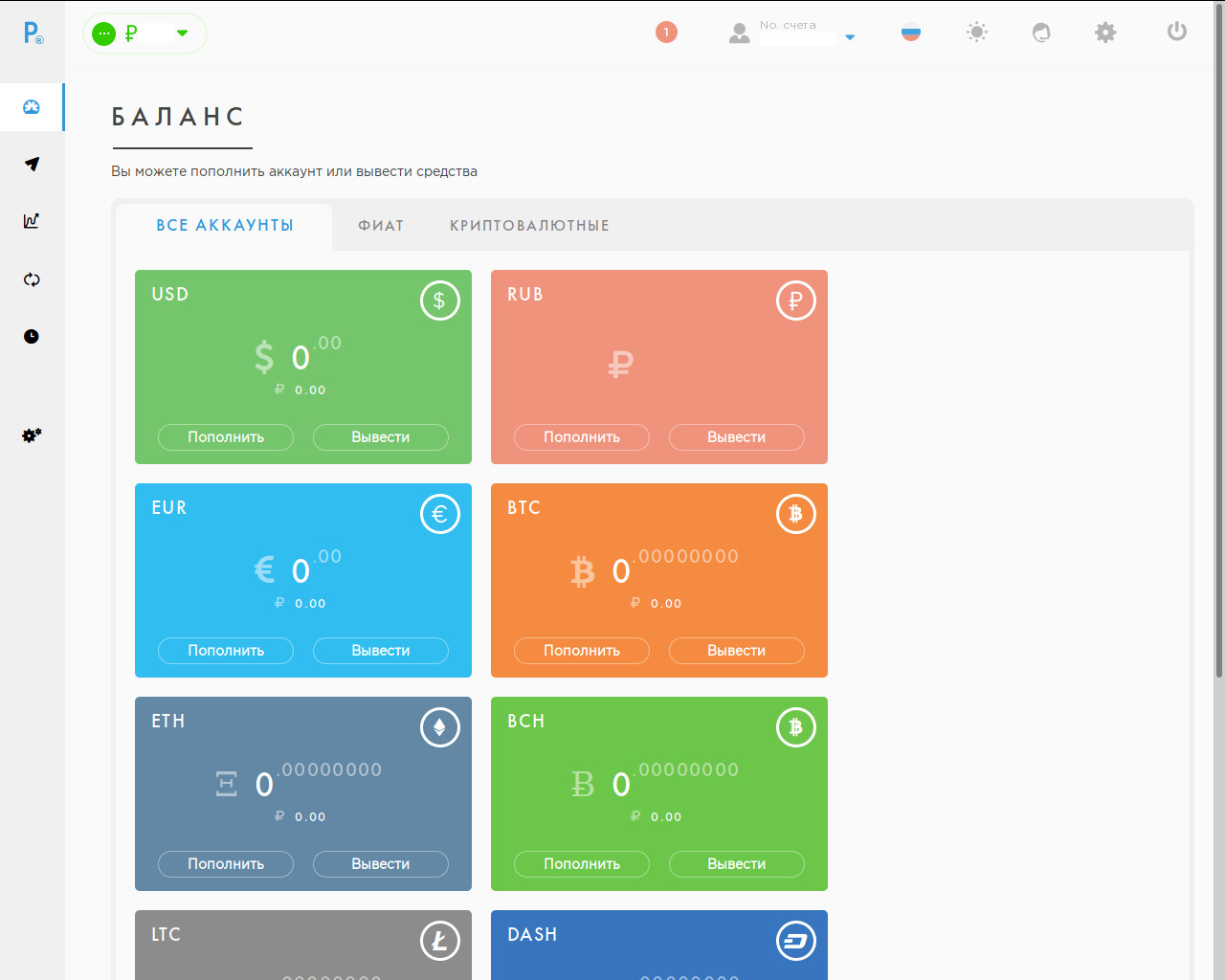The image size is (1225, 980).
Task: Click the bitcoin circle icon on the BTC card
Action: point(795,514)
